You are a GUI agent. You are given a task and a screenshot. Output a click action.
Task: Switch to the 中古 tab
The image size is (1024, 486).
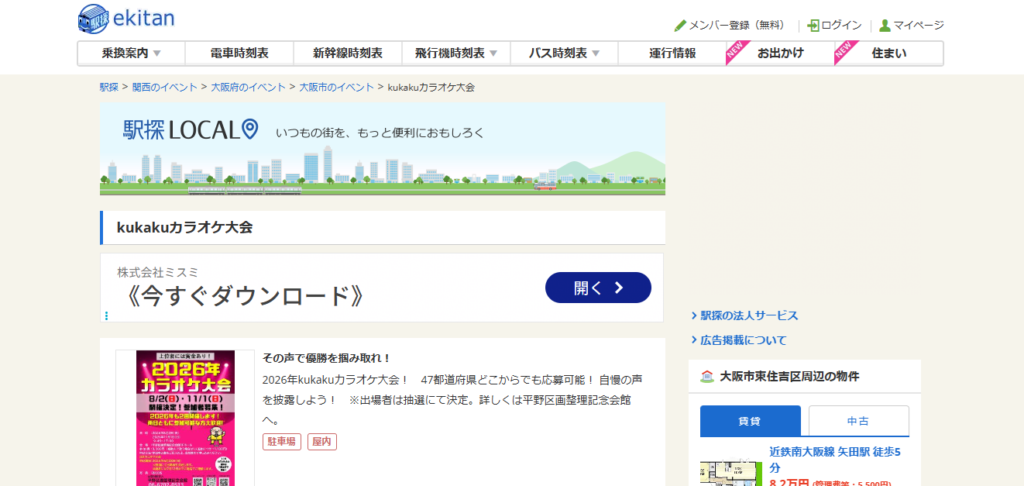858,421
